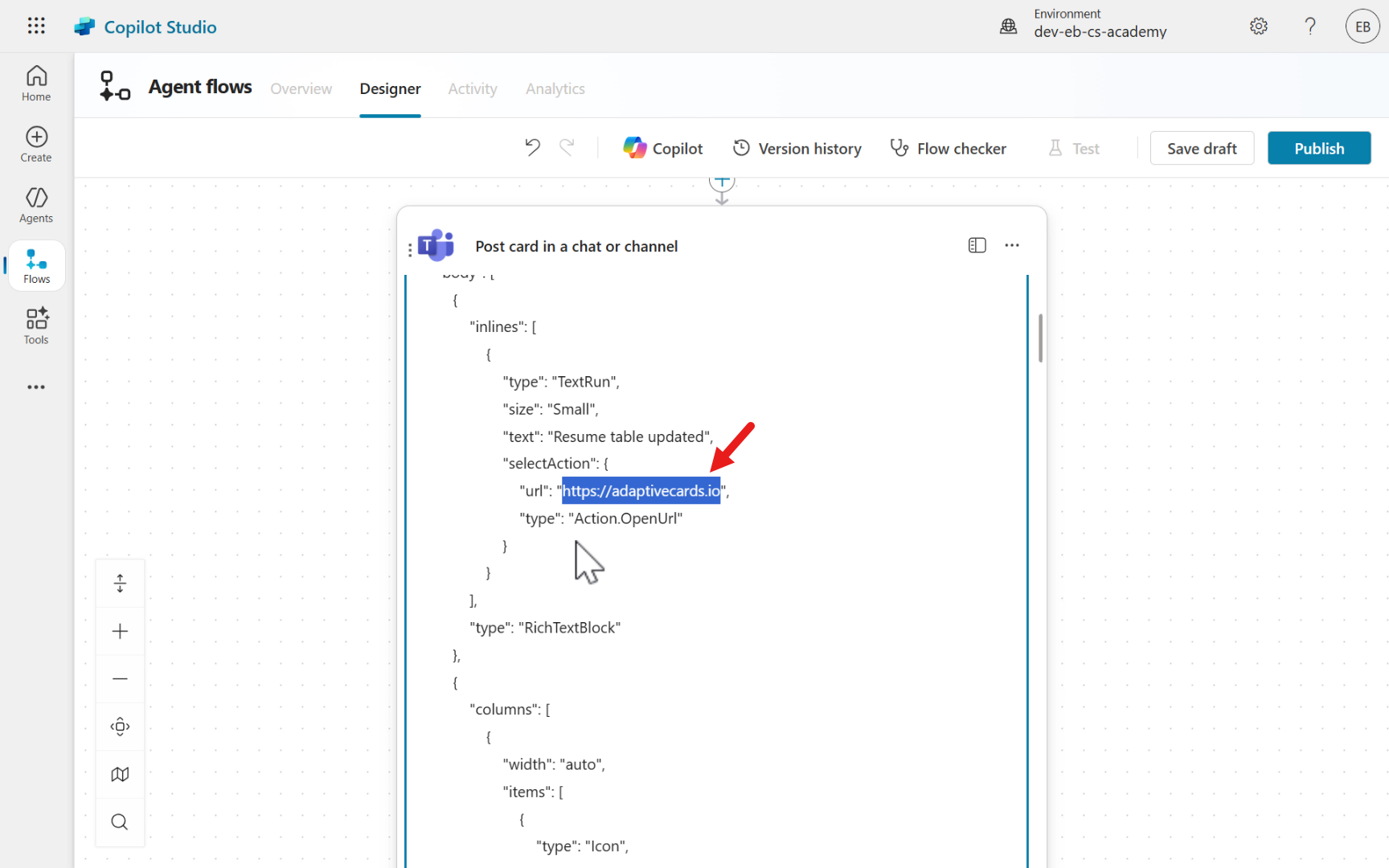Click the Save draft button
Image resolution: width=1389 pixels, height=868 pixels.
[x=1201, y=149]
